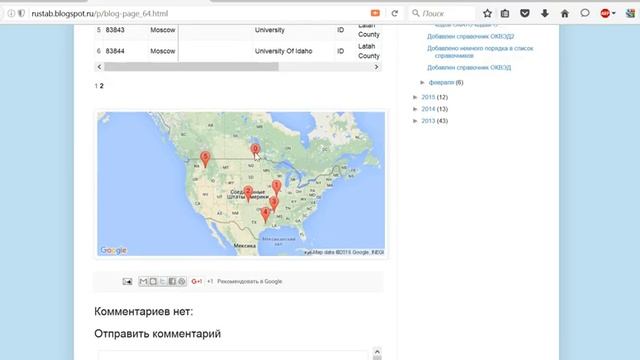The width and height of the screenshot is (640, 360).
Task: Click the 'Комментариев нет:' heading
Action: [x=143, y=311]
